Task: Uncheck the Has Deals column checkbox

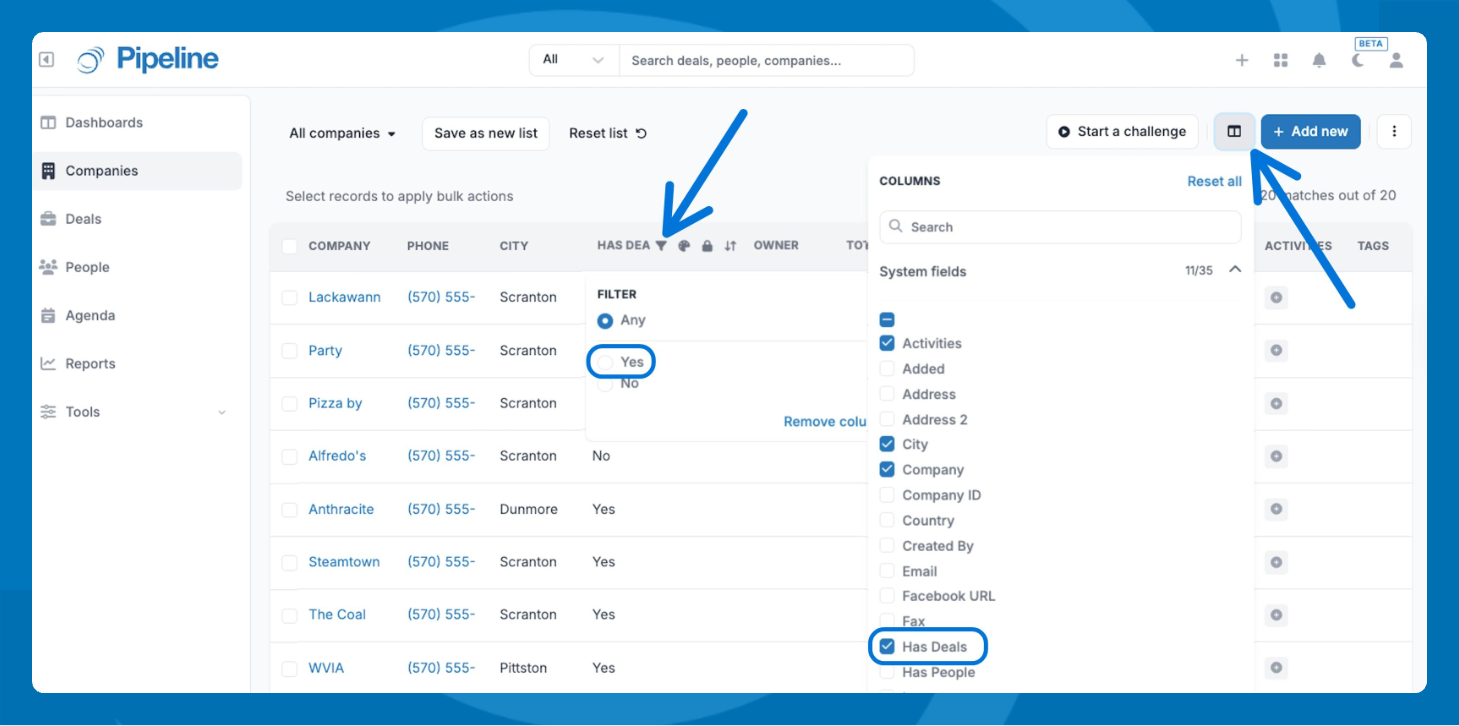Action: 887,647
